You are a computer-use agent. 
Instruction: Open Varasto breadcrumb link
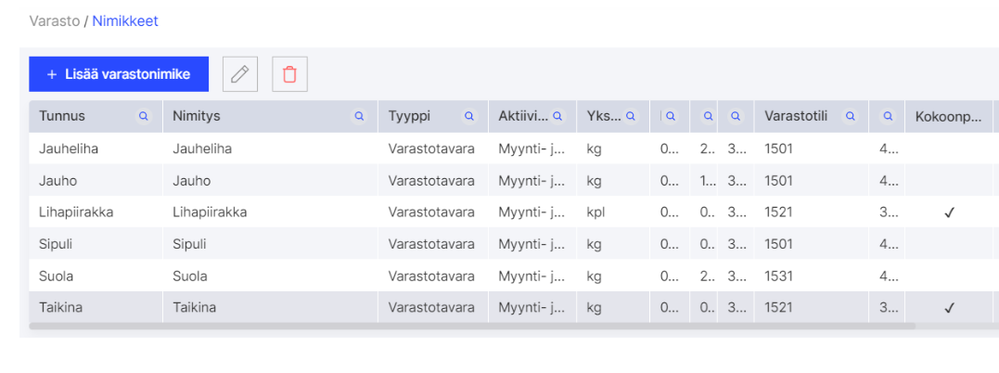pyautogui.click(x=54, y=21)
